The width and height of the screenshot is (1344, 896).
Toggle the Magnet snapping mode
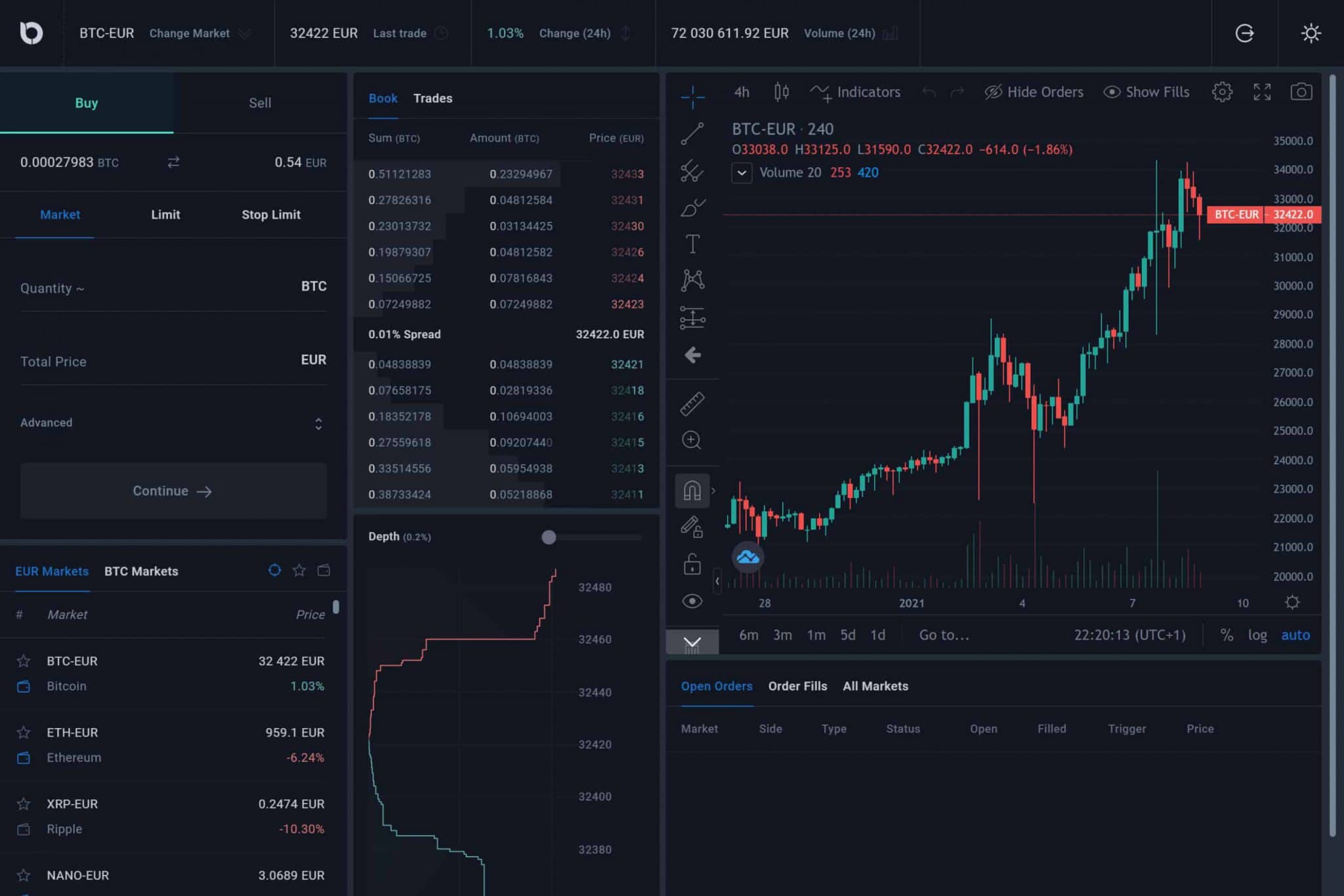click(x=692, y=489)
